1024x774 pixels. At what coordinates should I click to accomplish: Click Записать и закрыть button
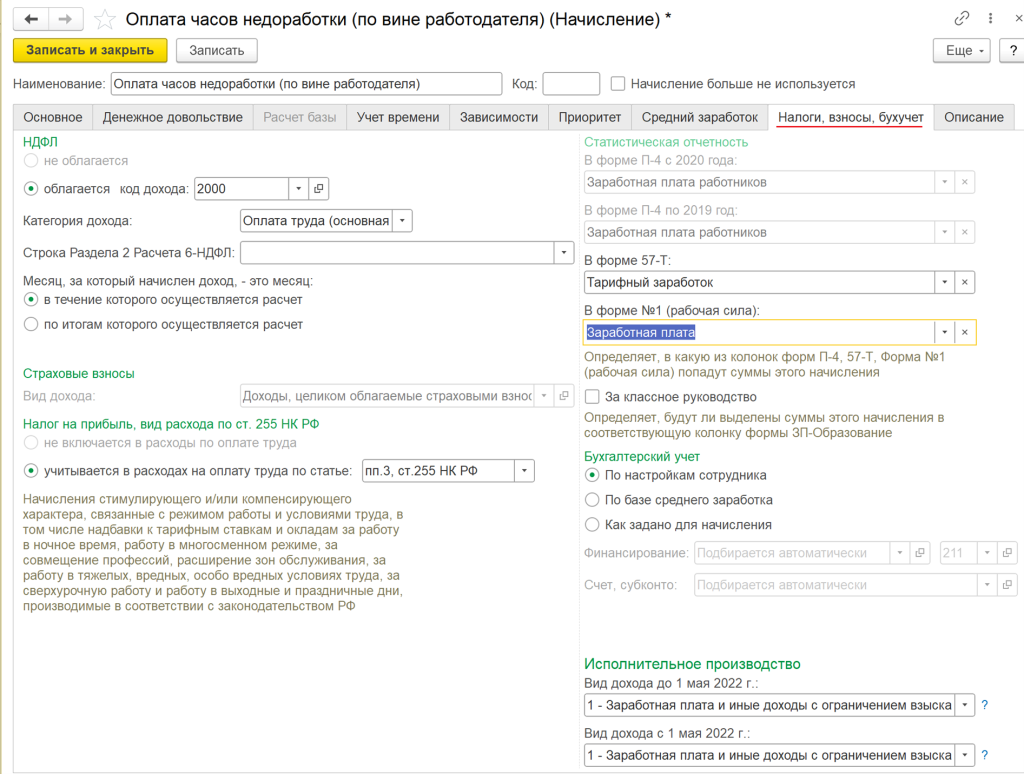(90, 50)
